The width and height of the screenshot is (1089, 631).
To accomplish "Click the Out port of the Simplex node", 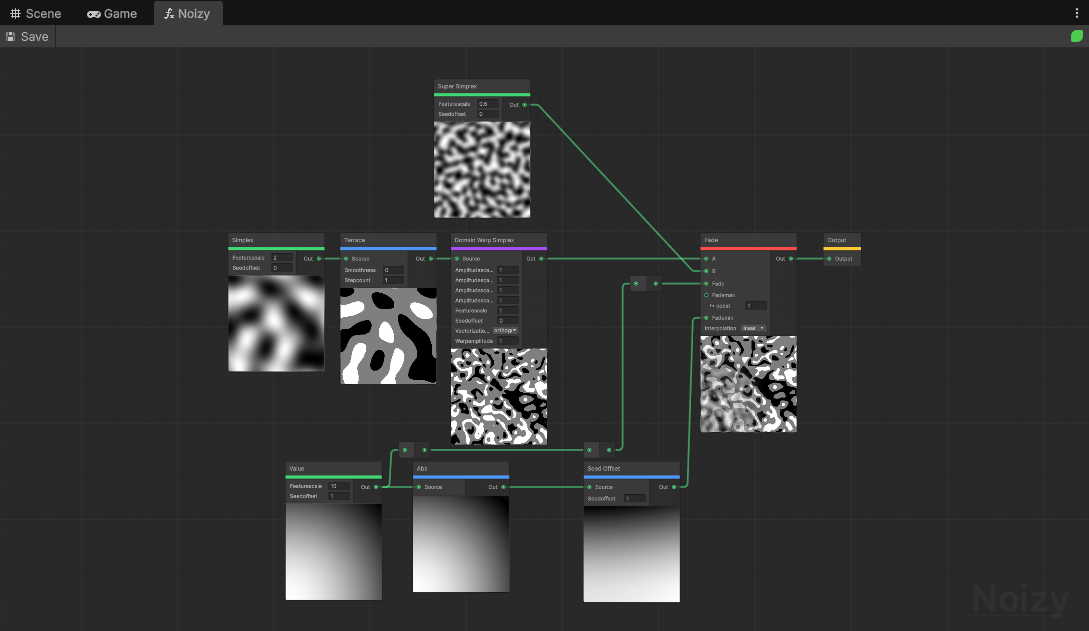I will tap(319, 258).
